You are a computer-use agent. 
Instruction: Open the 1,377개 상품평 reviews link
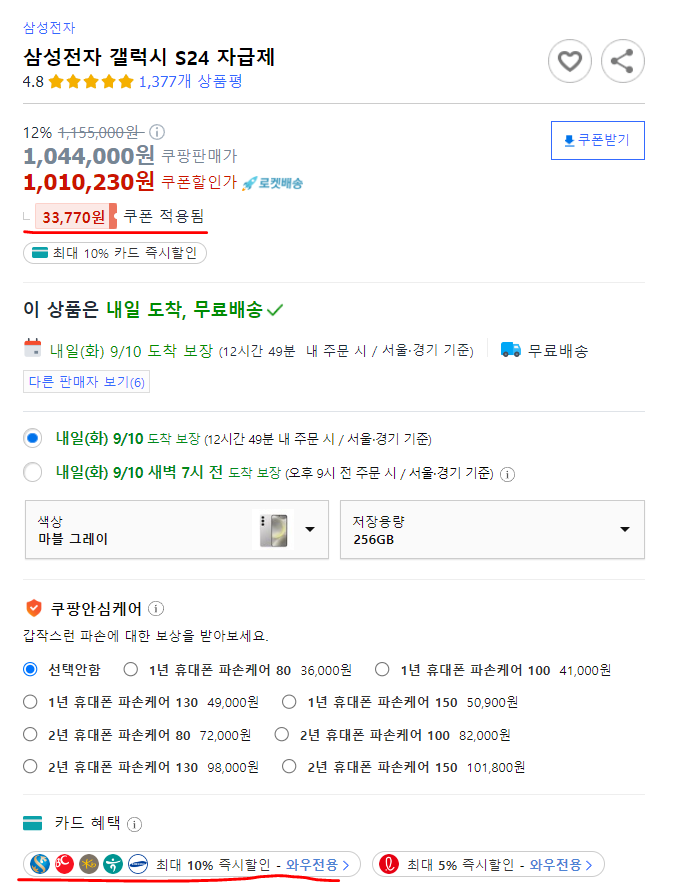click(x=191, y=81)
